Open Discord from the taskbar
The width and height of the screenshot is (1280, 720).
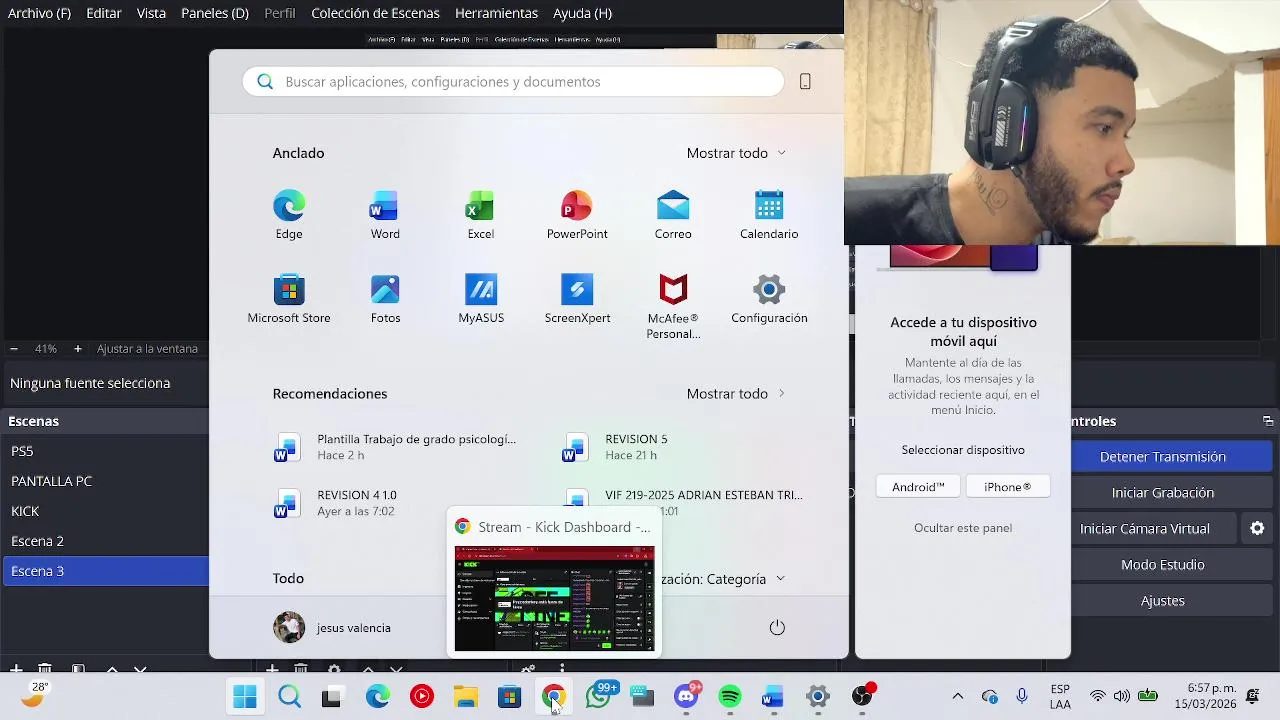click(x=686, y=697)
